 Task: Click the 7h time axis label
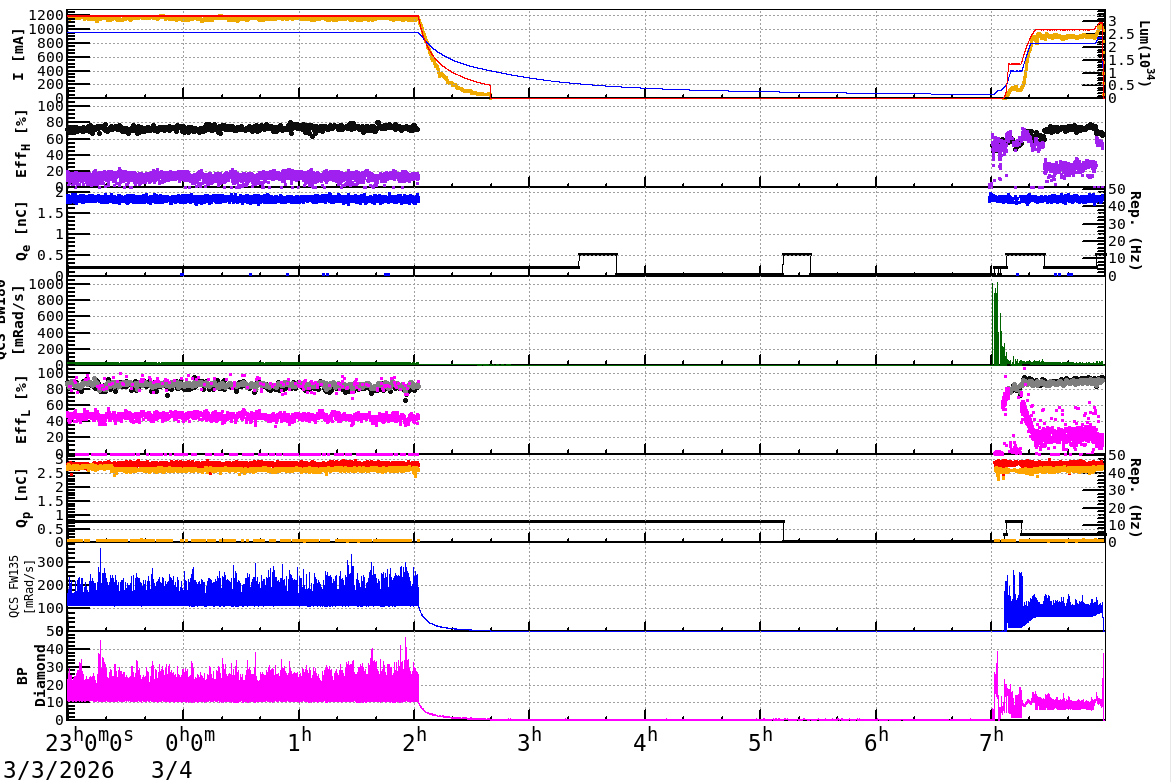tap(992, 743)
